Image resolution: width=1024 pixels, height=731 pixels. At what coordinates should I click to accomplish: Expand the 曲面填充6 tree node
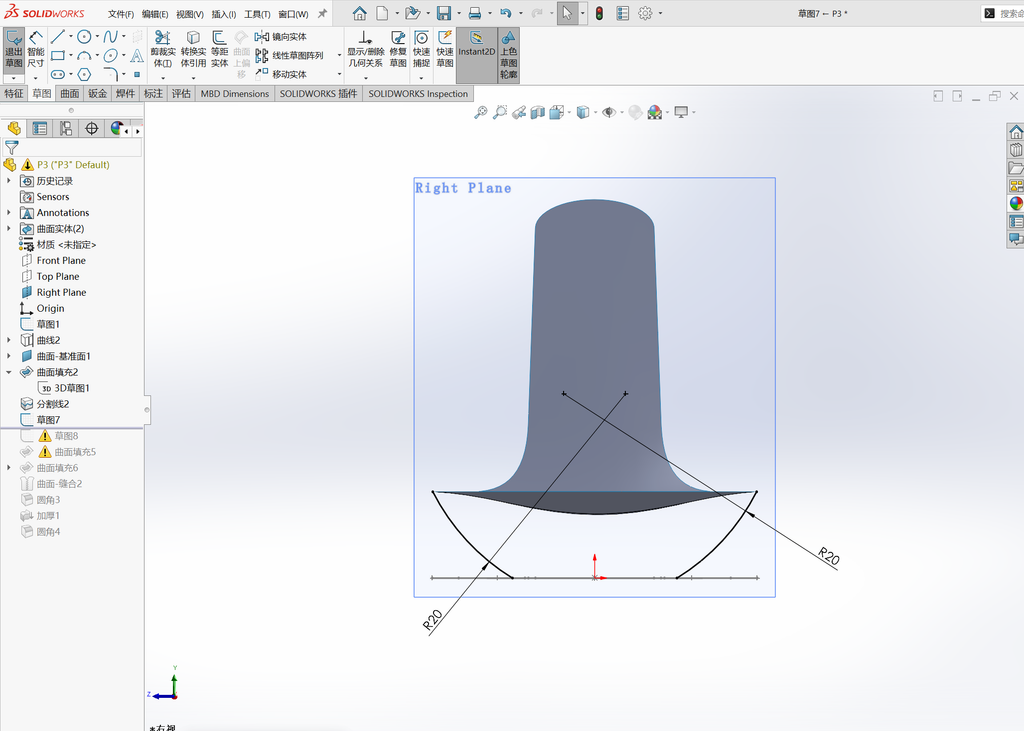pyautogui.click(x=8, y=468)
